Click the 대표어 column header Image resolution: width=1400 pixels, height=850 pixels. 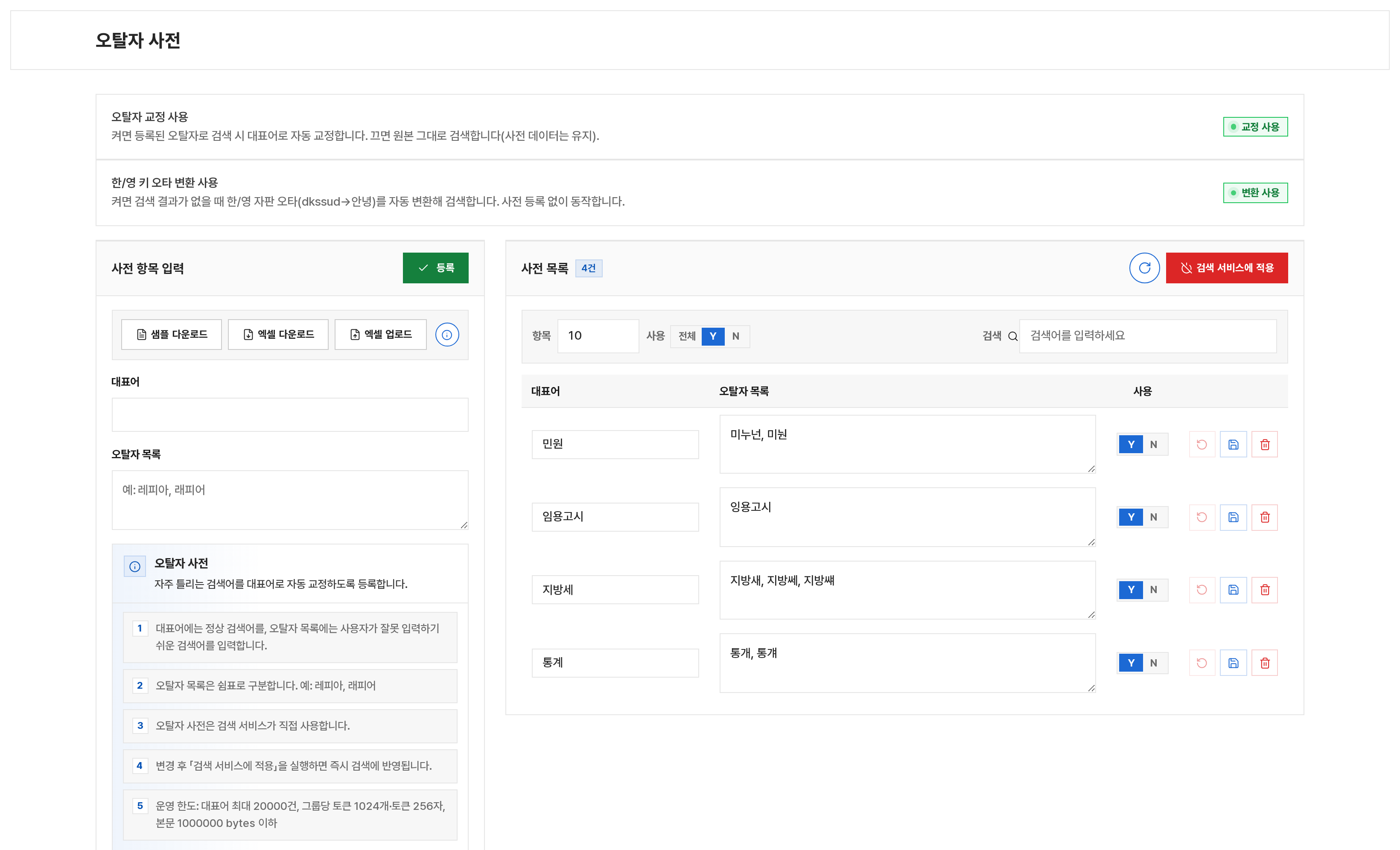point(545,391)
